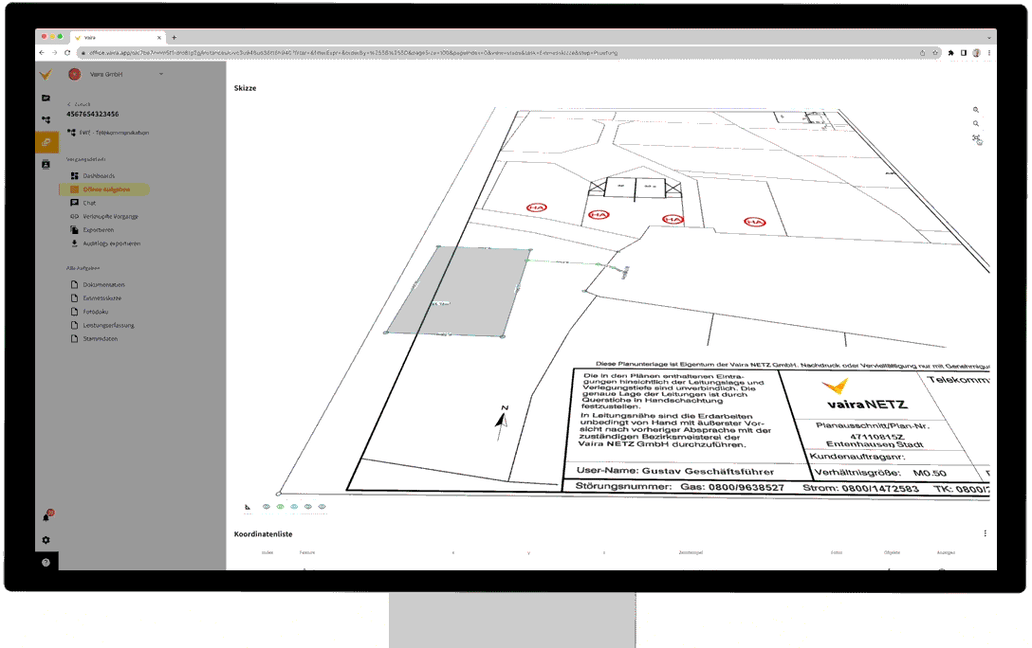This screenshot has width=1032, height=648.
Task: Click the zoom out magnifier on the sketch
Action: [x=976, y=124]
